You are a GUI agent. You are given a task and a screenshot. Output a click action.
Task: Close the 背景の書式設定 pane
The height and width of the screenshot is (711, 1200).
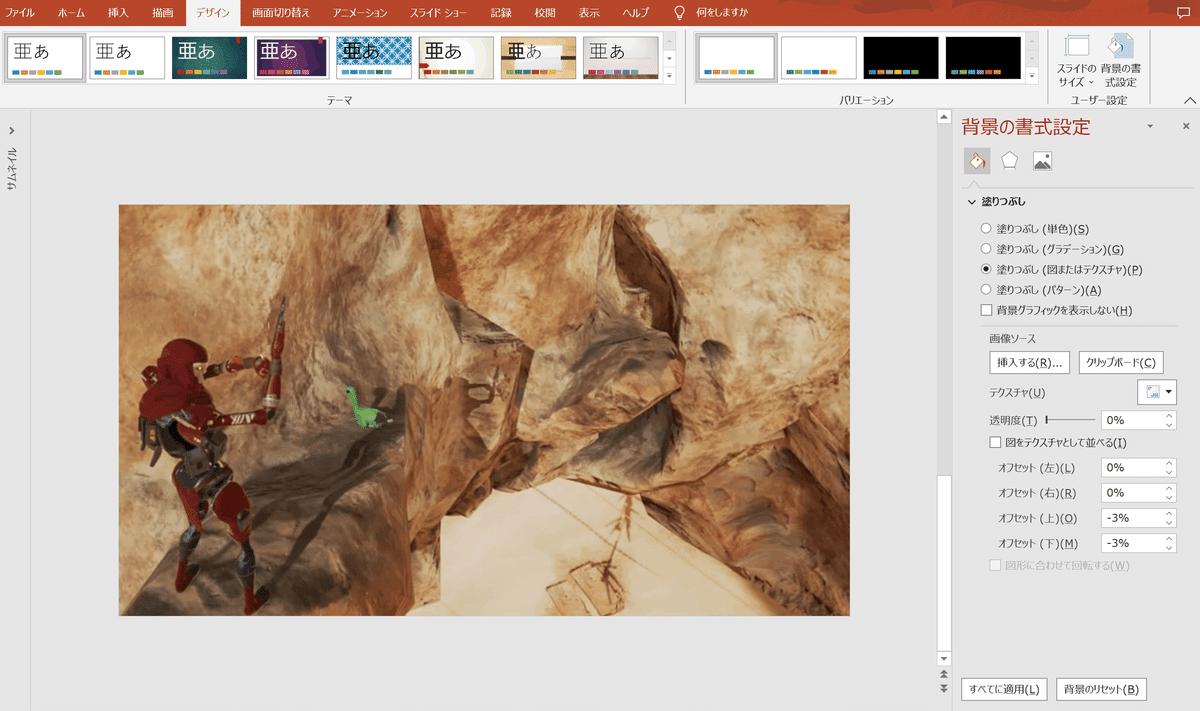pos(1186,127)
